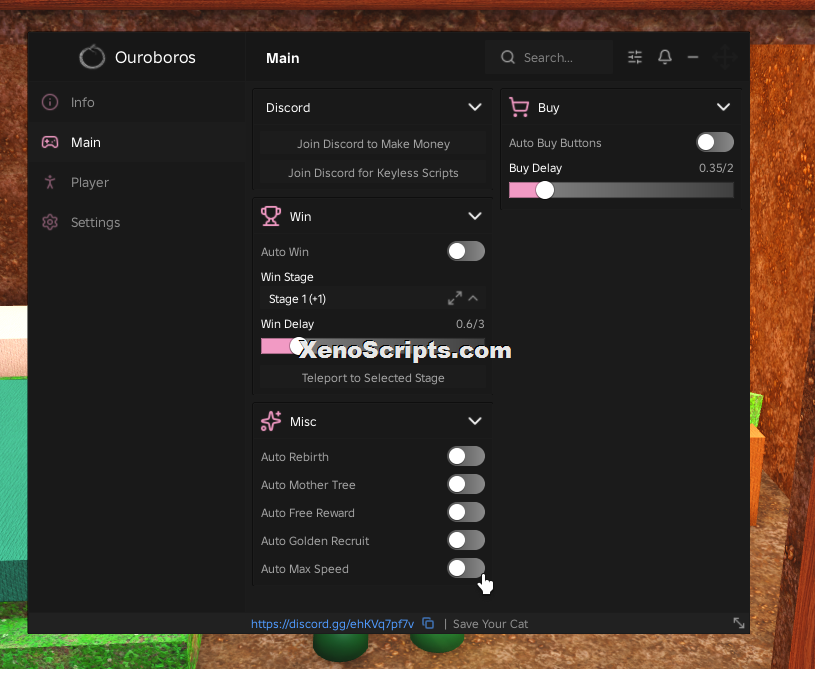This screenshot has height=699, width=815.
Task: Click the resize corner icon at bottom right
Action: click(x=739, y=623)
